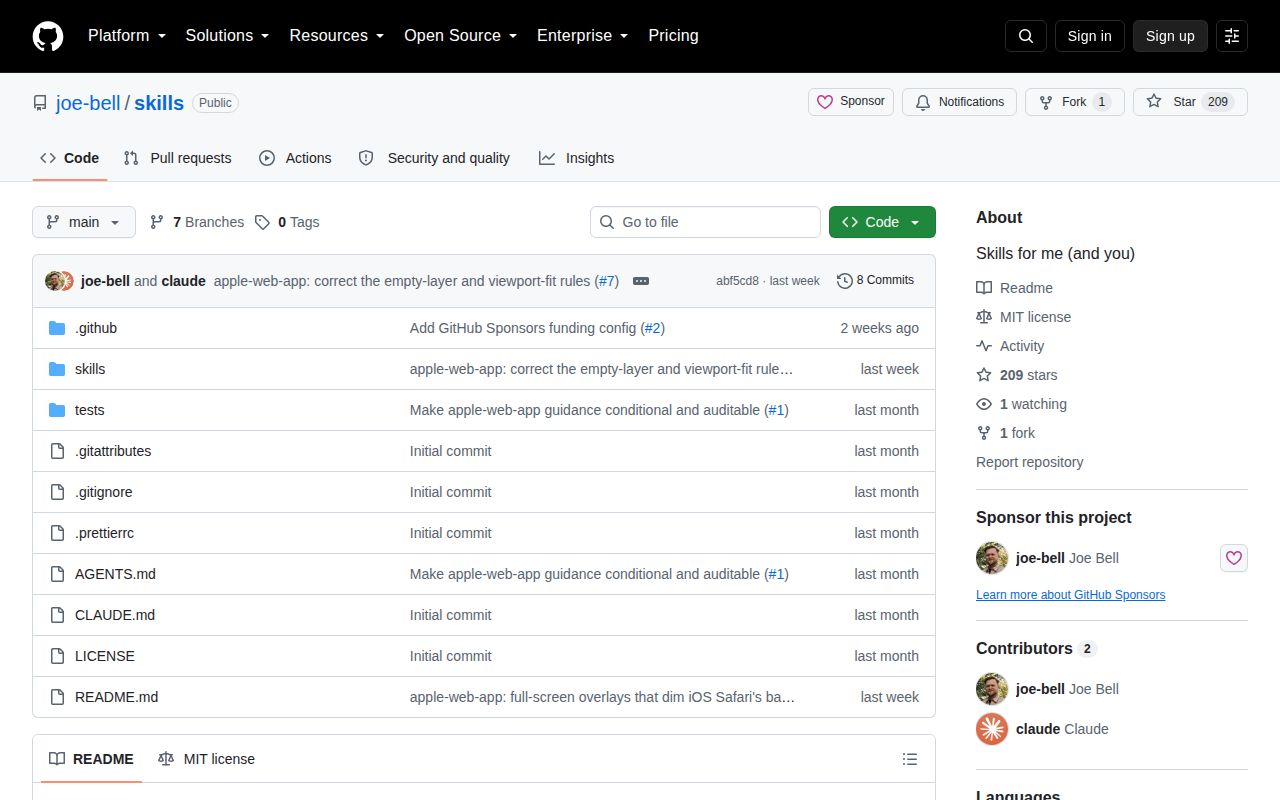Select the README tab
Screen dimensions: 1280x800
[x=91, y=759]
